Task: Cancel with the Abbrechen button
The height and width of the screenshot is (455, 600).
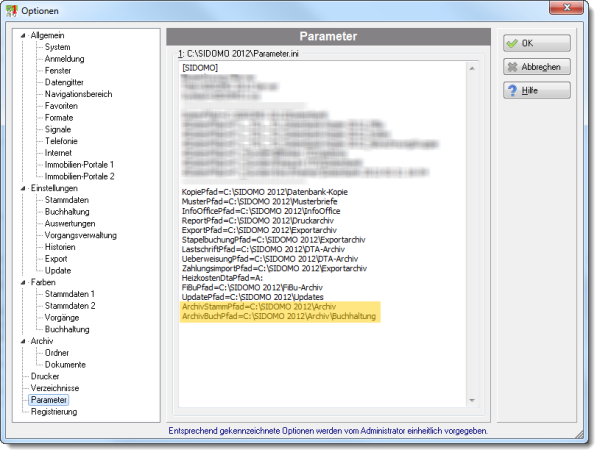Action: click(536, 67)
